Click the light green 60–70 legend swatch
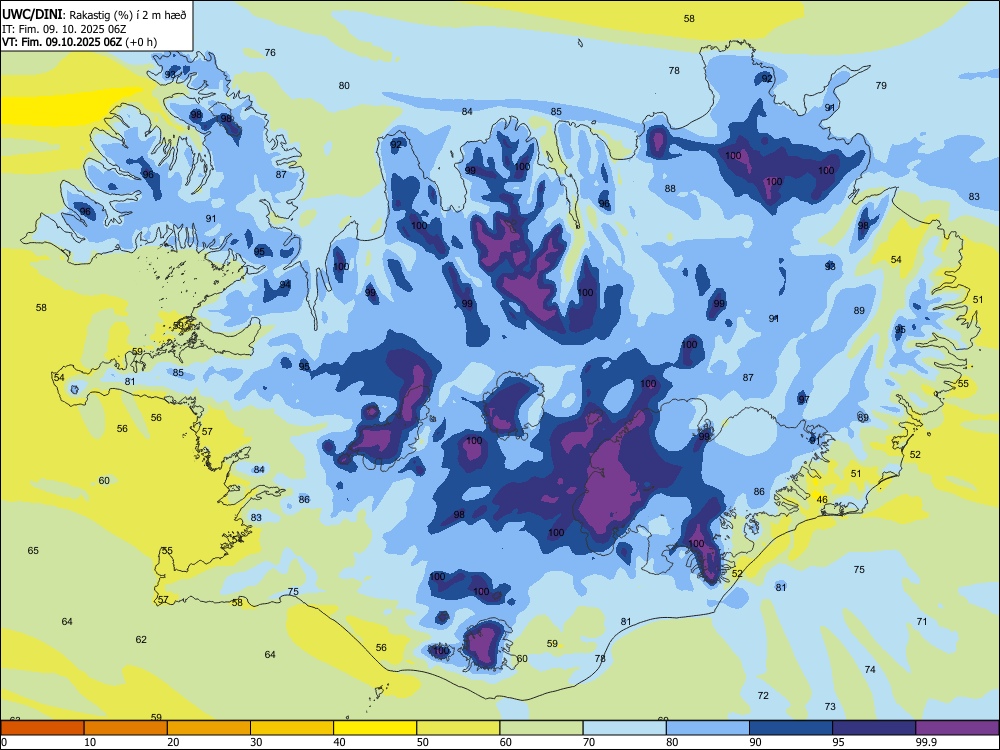Viewport: 1000px width, 750px height. [541, 728]
